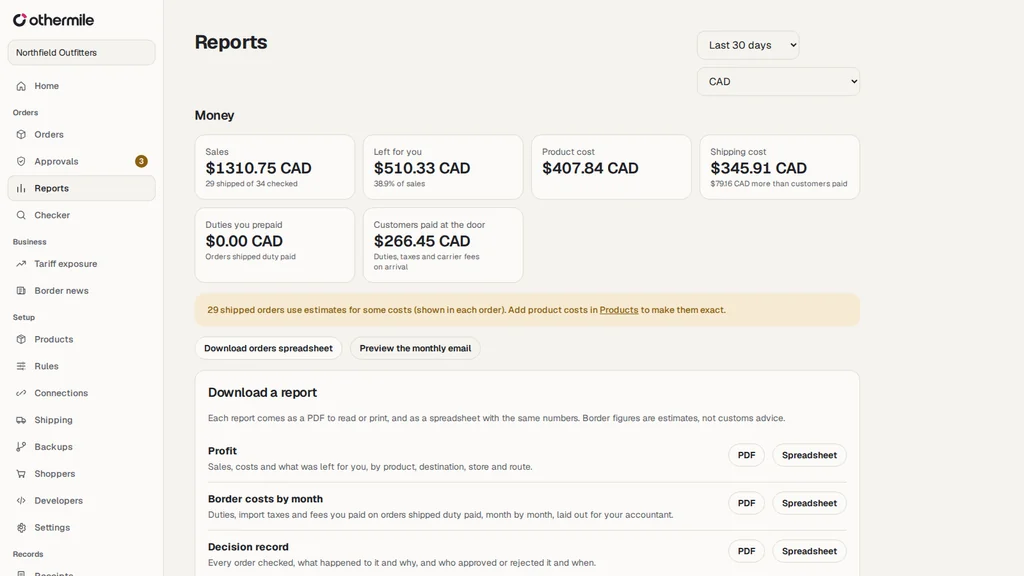Click the Business sidebar section label
This screenshot has height=576, width=1024.
29,242
